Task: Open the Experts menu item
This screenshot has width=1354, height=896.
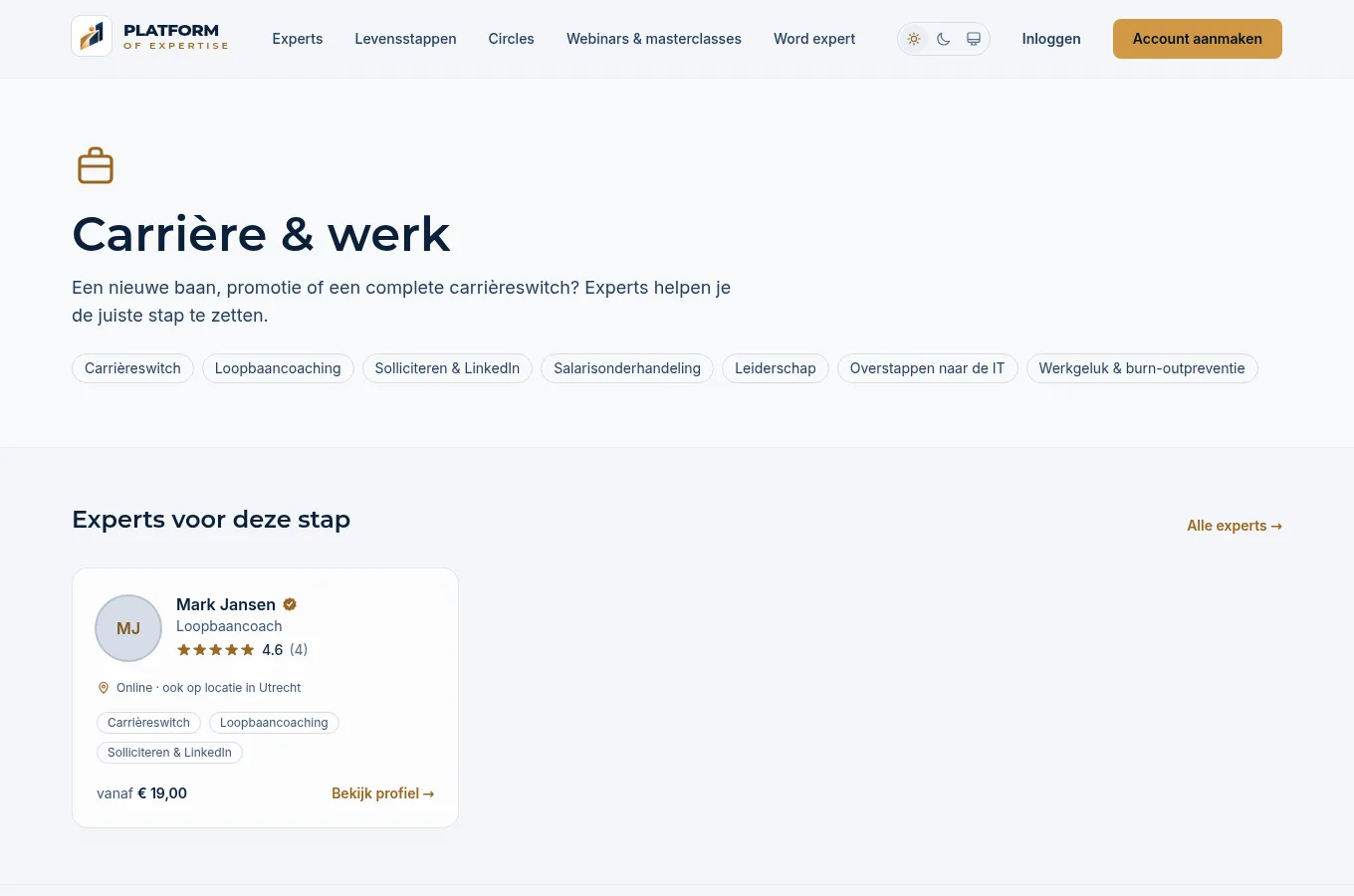Action: [298, 39]
